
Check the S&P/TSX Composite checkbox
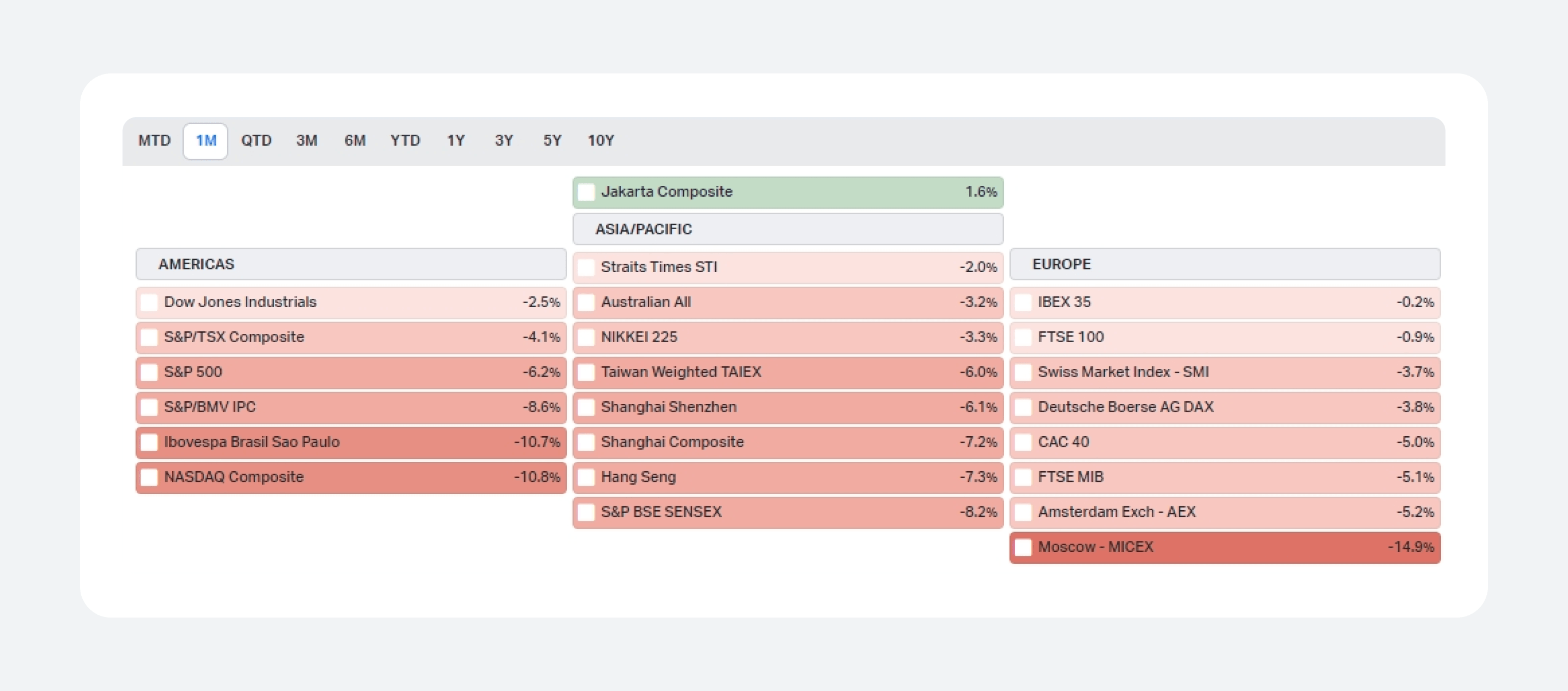pos(149,337)
